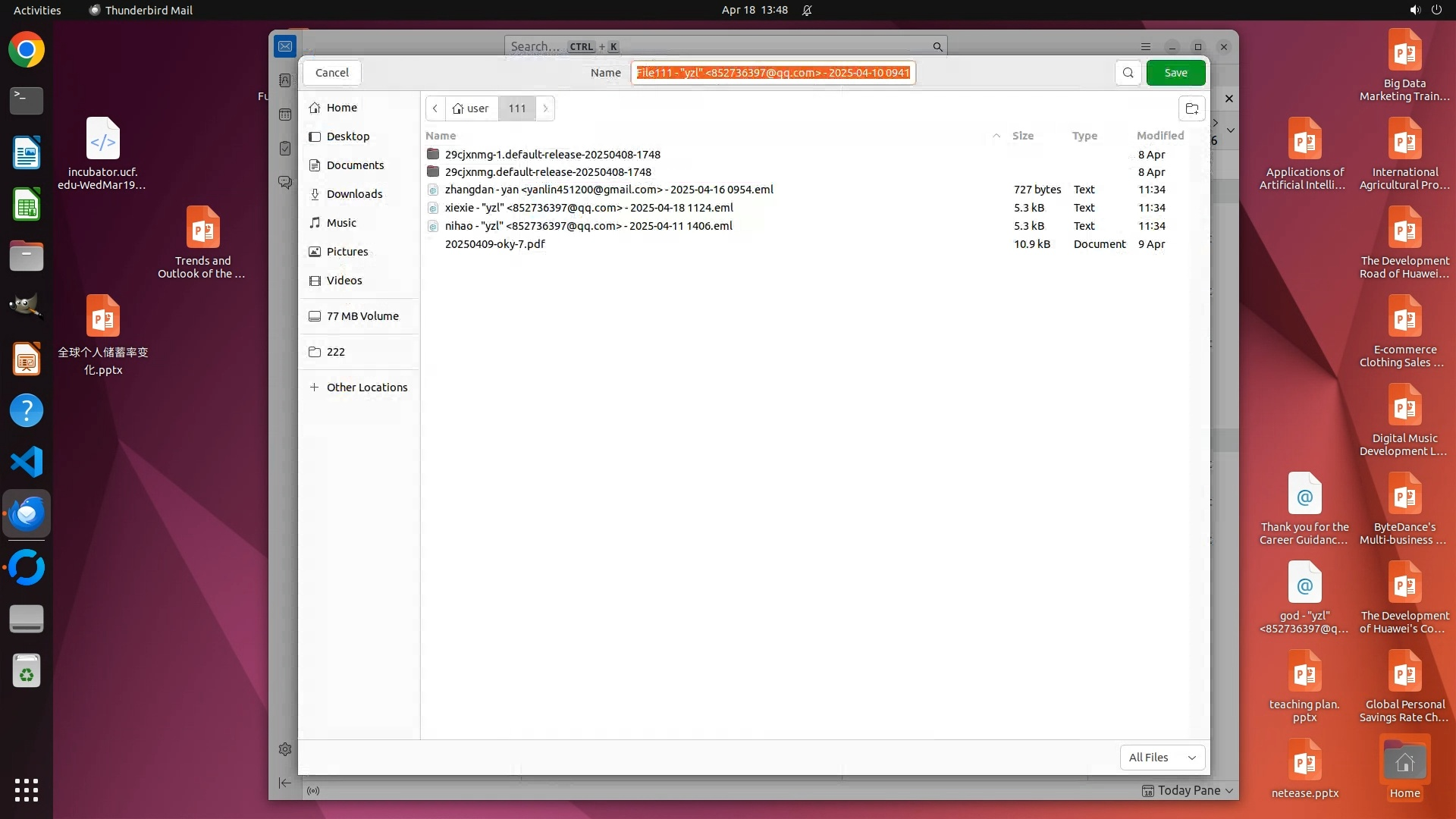Click the Thunderbird mail tab icon
This screenshot has width=1456, height=819.
click(285, 46)
